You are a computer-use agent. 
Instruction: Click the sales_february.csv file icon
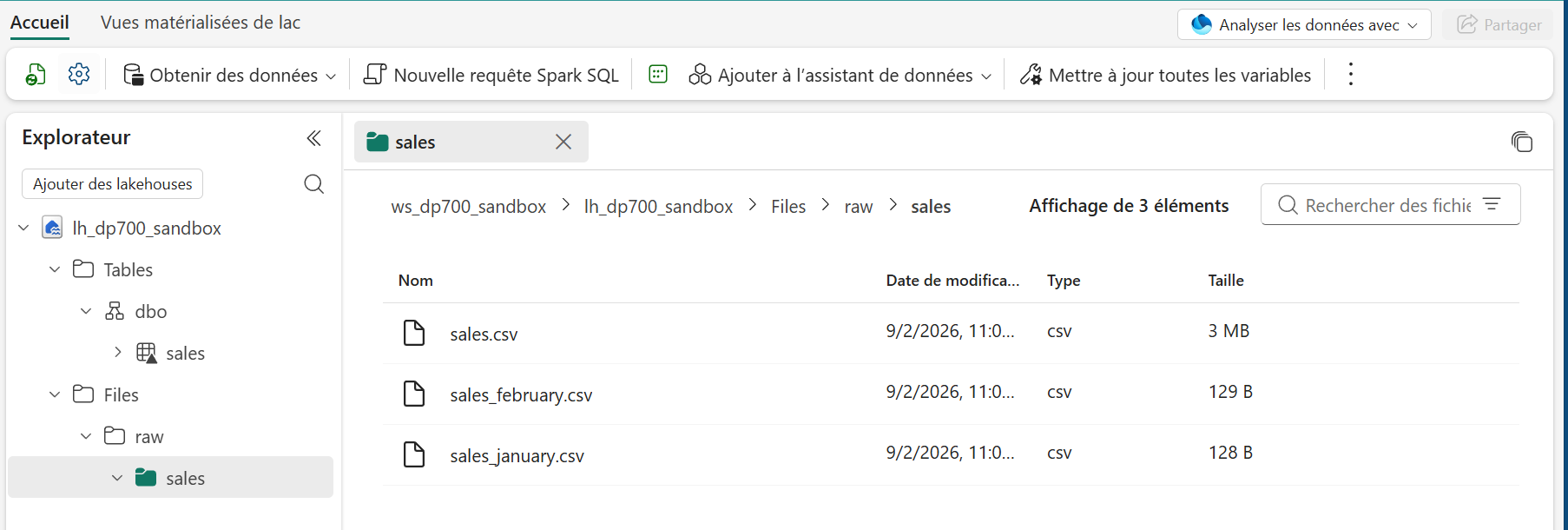pos(414,394)
